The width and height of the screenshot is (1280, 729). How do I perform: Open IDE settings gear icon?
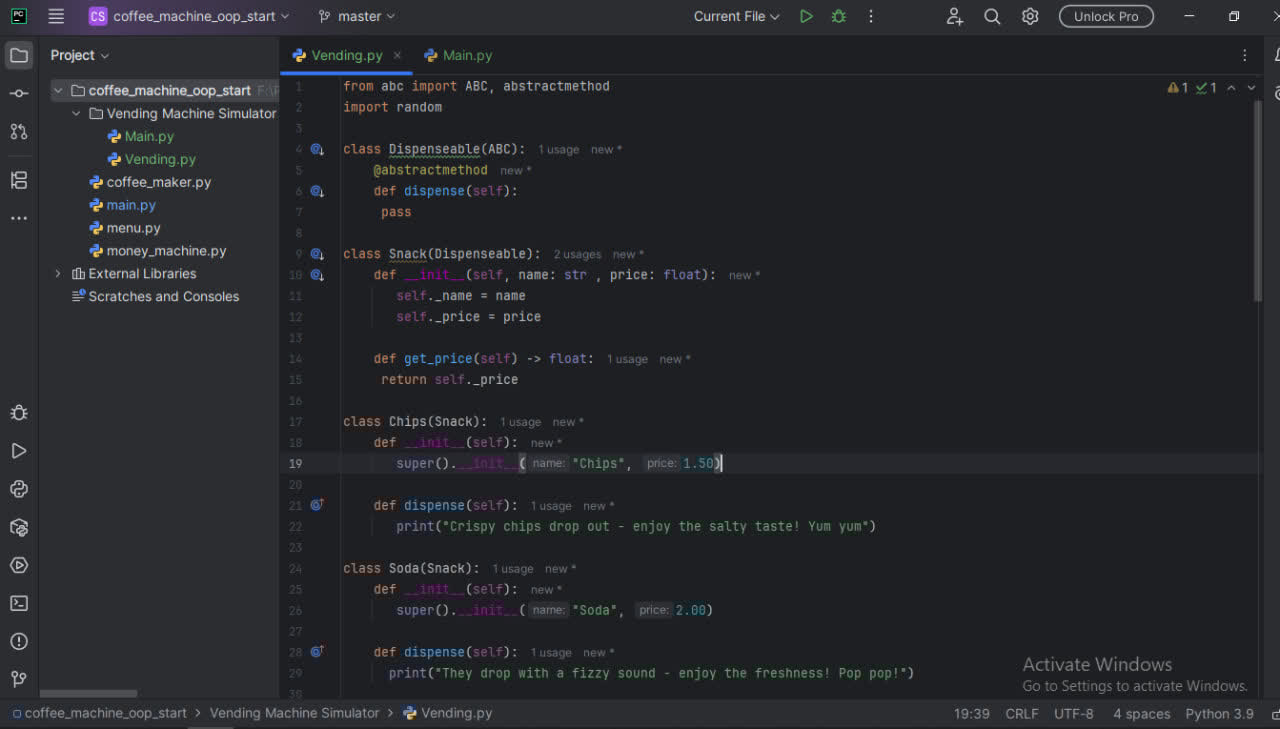1030,16
